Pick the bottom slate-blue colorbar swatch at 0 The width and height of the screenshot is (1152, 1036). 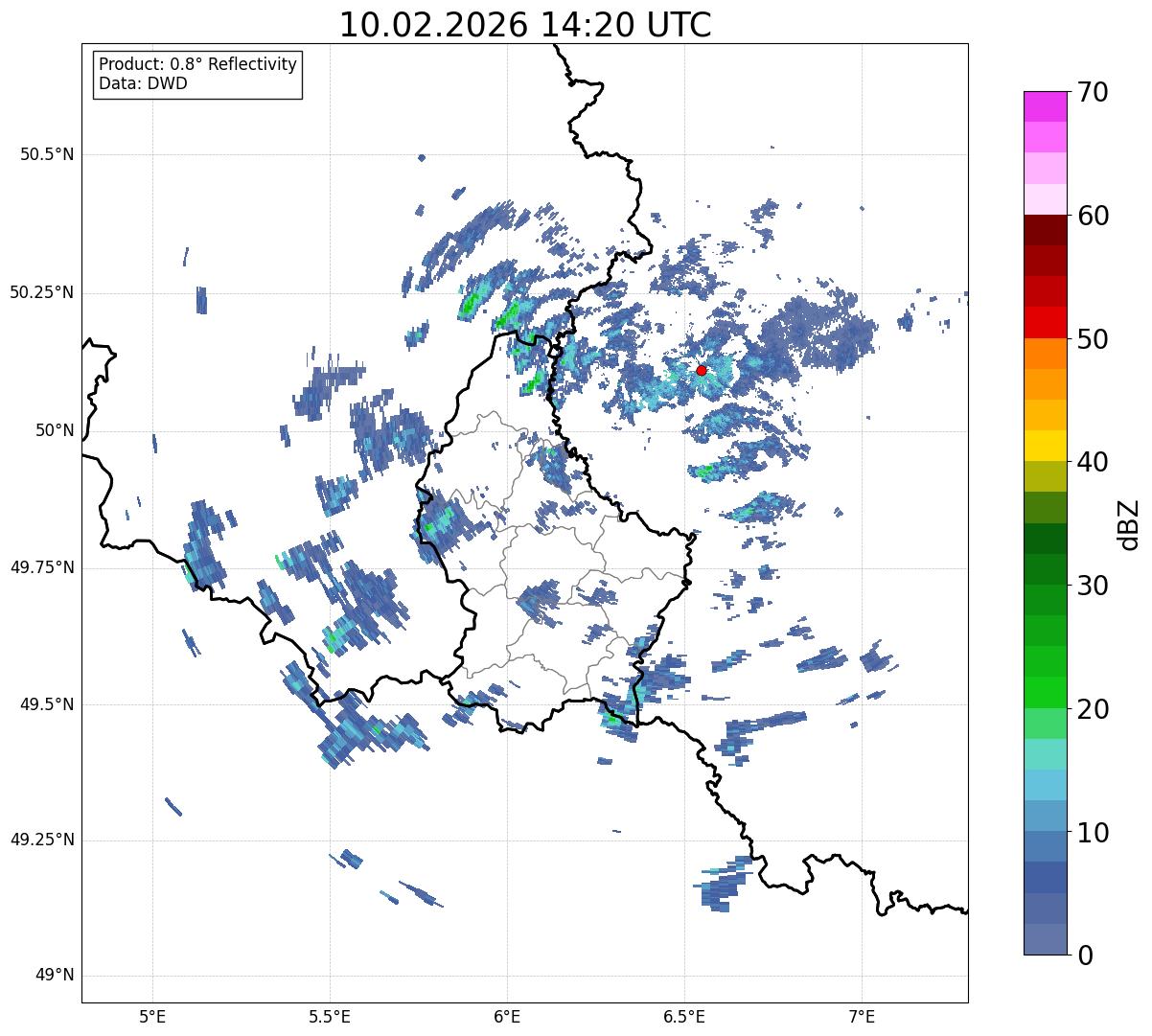click(x=1045, y=939)
